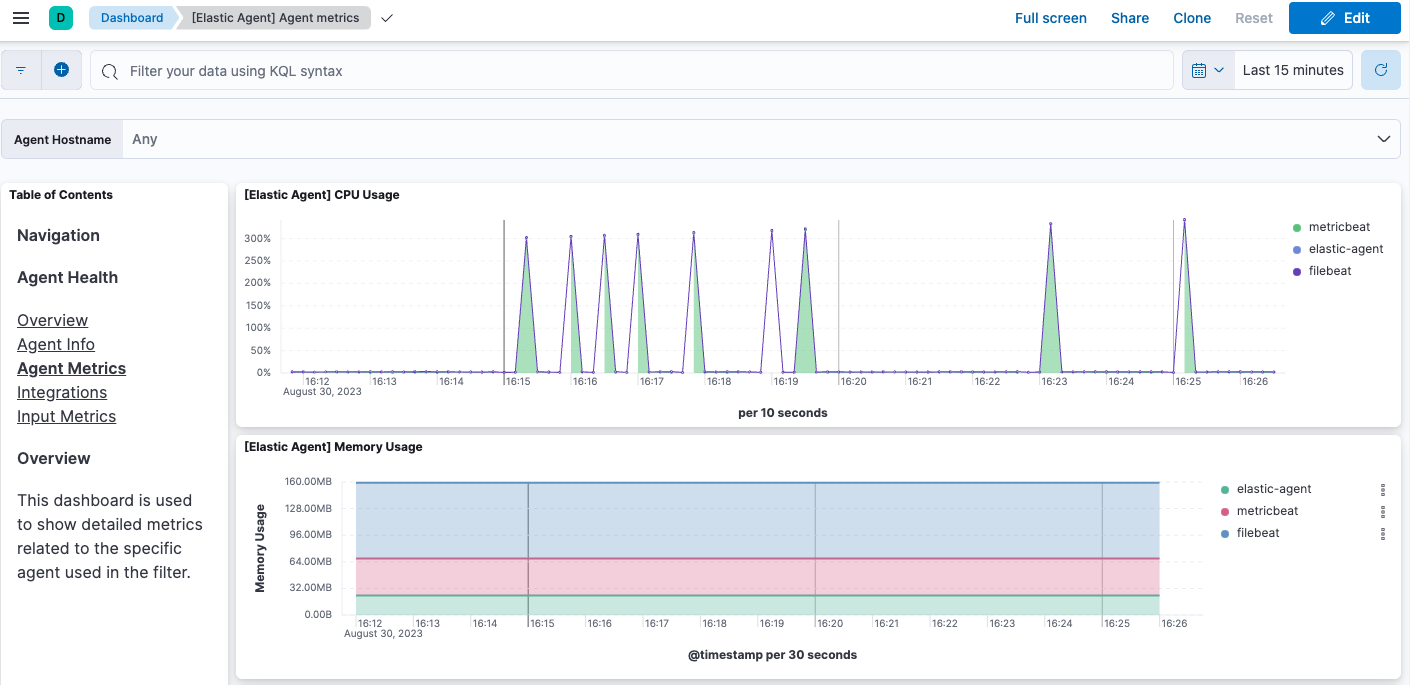Open the date picker chevron dropdown
1410x685 pixels.
1218,69
